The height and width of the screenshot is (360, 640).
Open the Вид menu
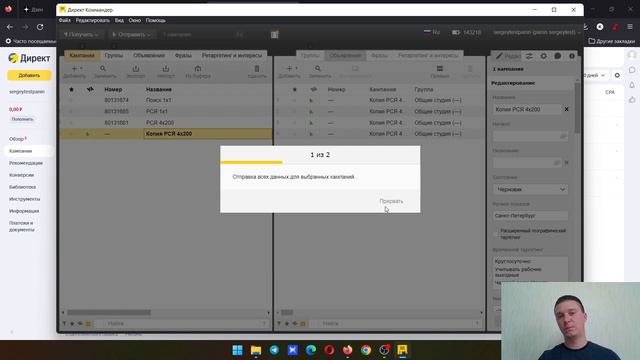coord(119,20)
